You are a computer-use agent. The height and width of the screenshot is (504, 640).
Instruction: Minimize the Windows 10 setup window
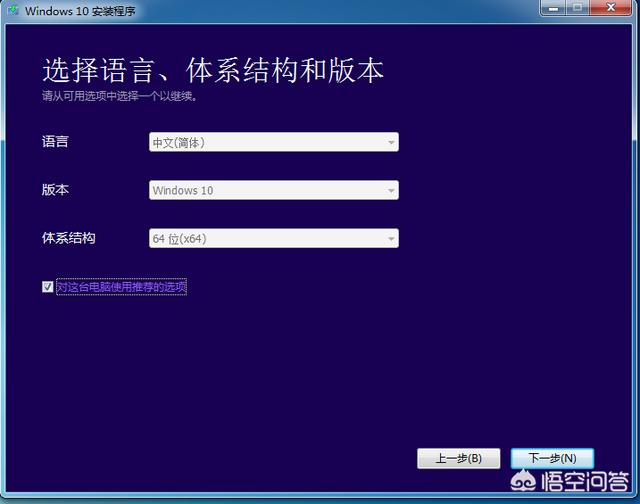tap(553, 8)
